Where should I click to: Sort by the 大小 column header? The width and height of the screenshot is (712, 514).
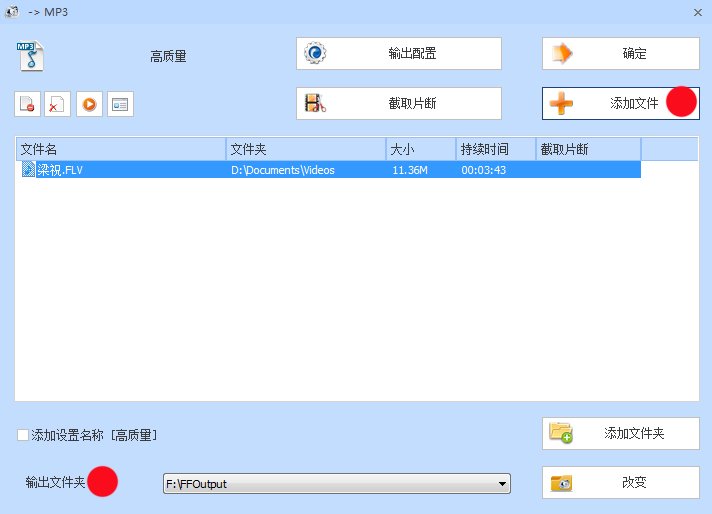(421, 149)
